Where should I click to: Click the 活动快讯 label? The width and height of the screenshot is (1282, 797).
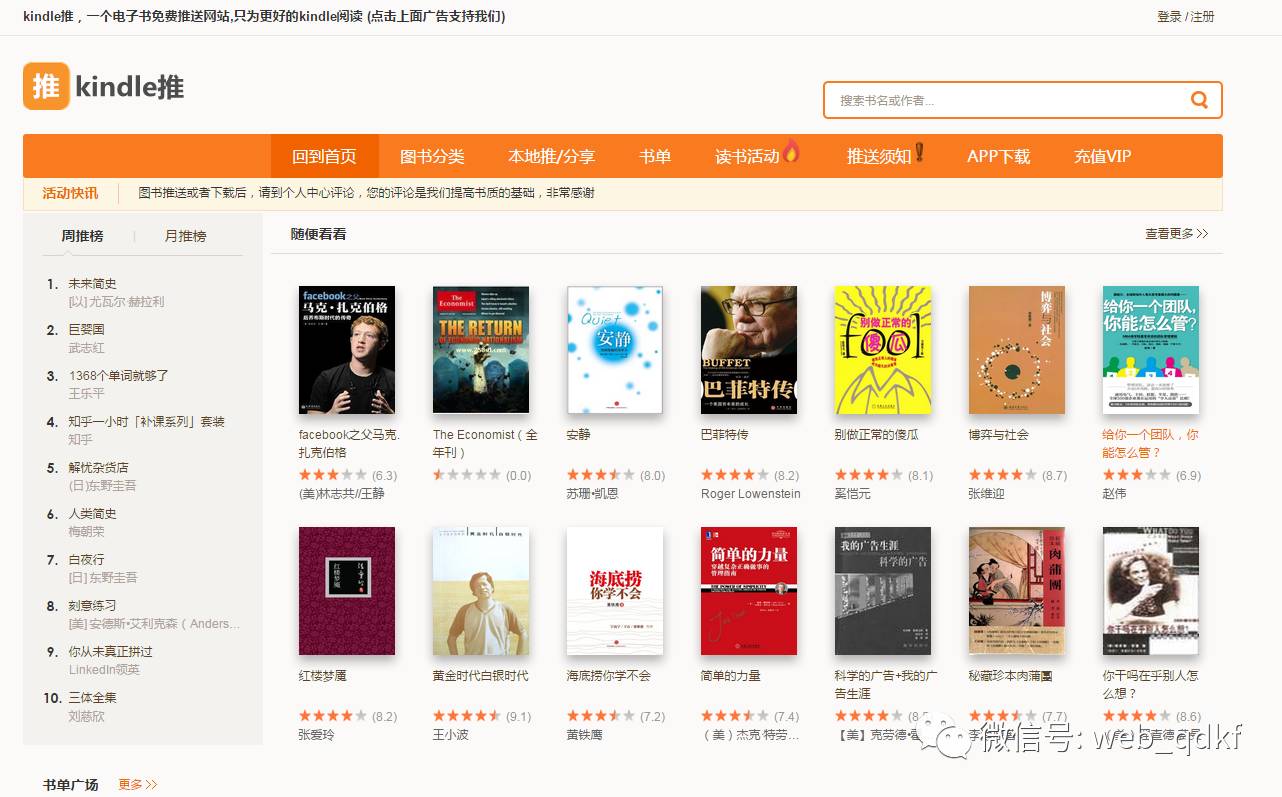click(70, 193)
